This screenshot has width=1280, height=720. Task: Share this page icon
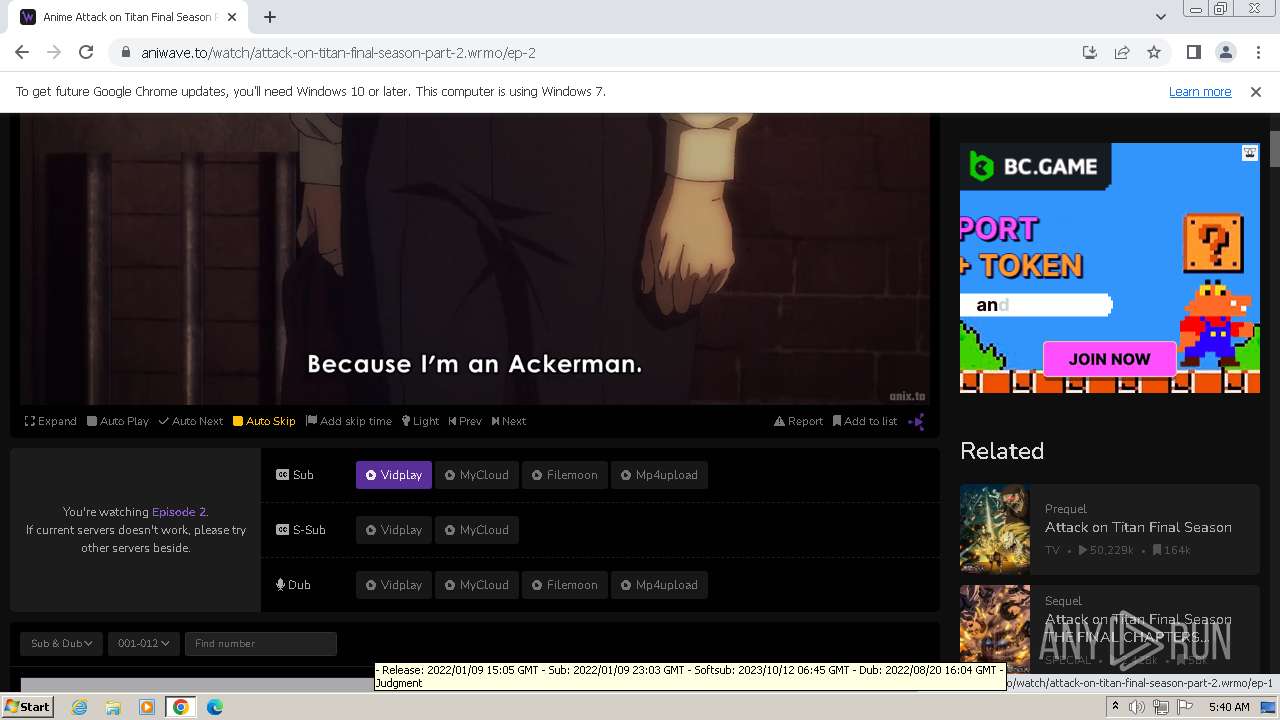pos(1122,53)
